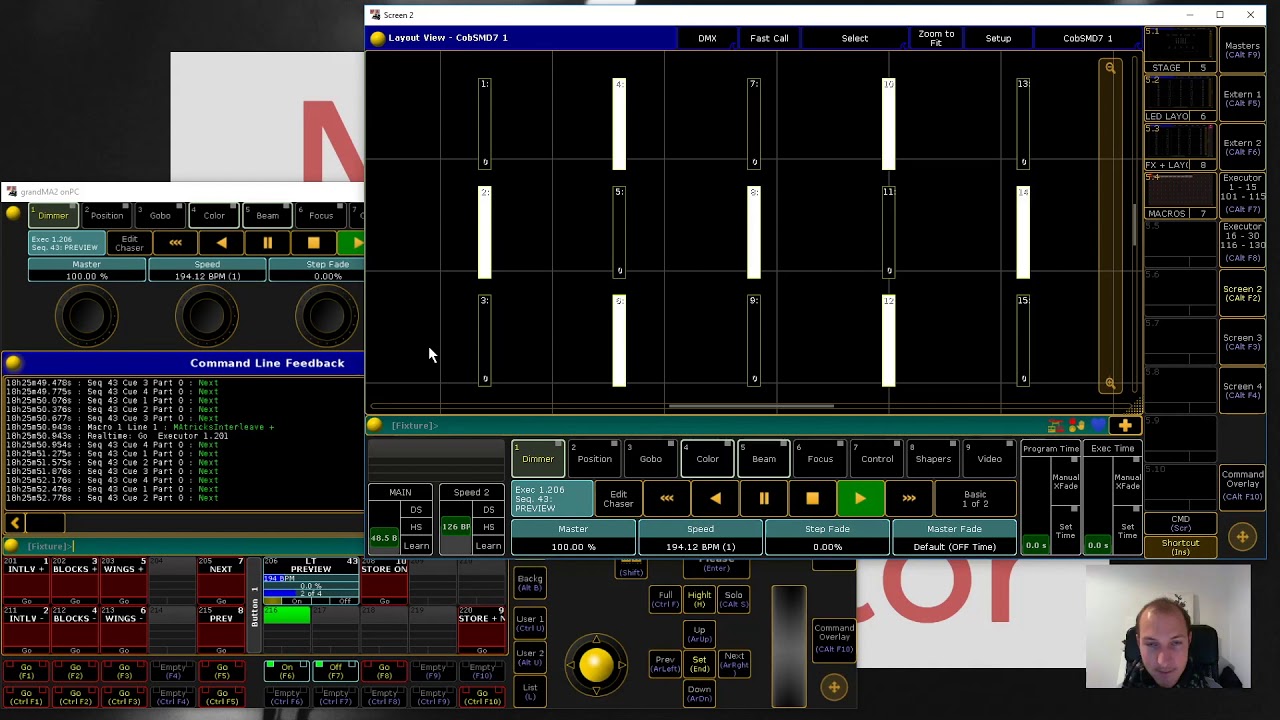
Task: Open the CobSMD7 1 layout selector
Action: point(1088,38)
